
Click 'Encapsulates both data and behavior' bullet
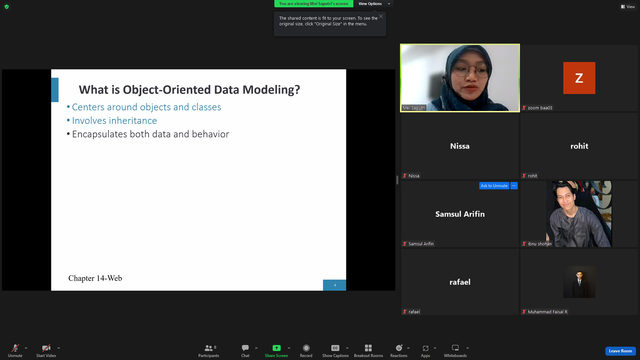coord(150,134)
